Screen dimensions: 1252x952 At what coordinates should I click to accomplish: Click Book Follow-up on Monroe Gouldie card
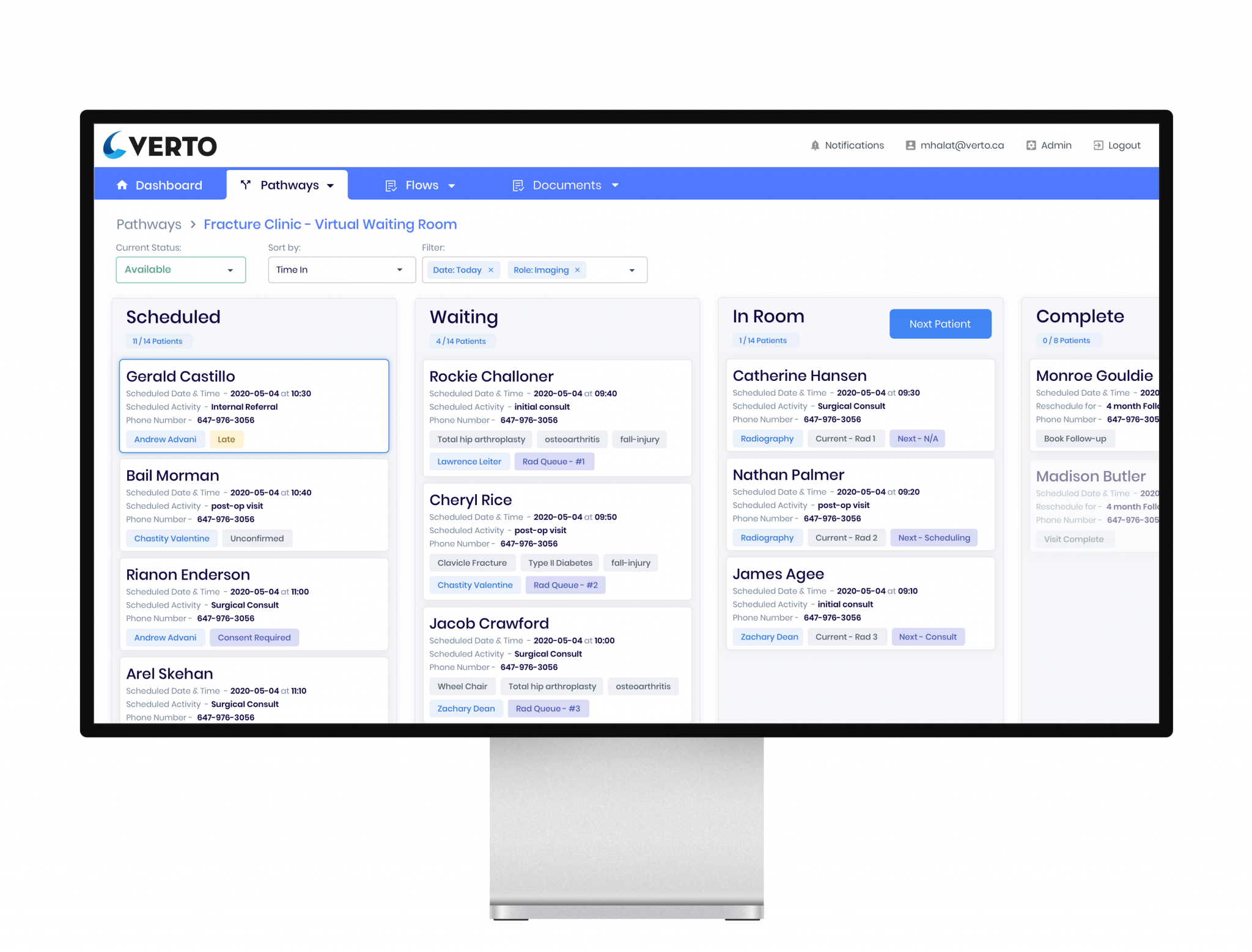click(1075, 439)
